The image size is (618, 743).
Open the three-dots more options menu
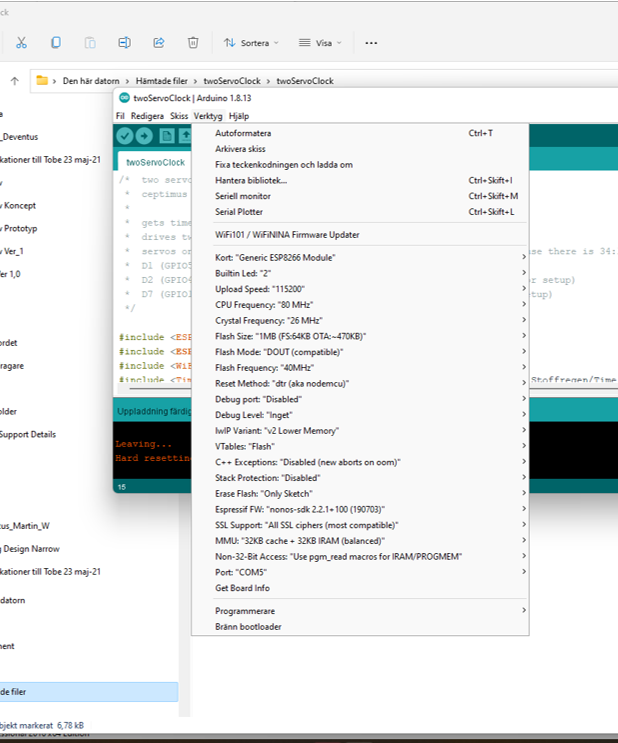pyautogui.click(x=371, y=43)
